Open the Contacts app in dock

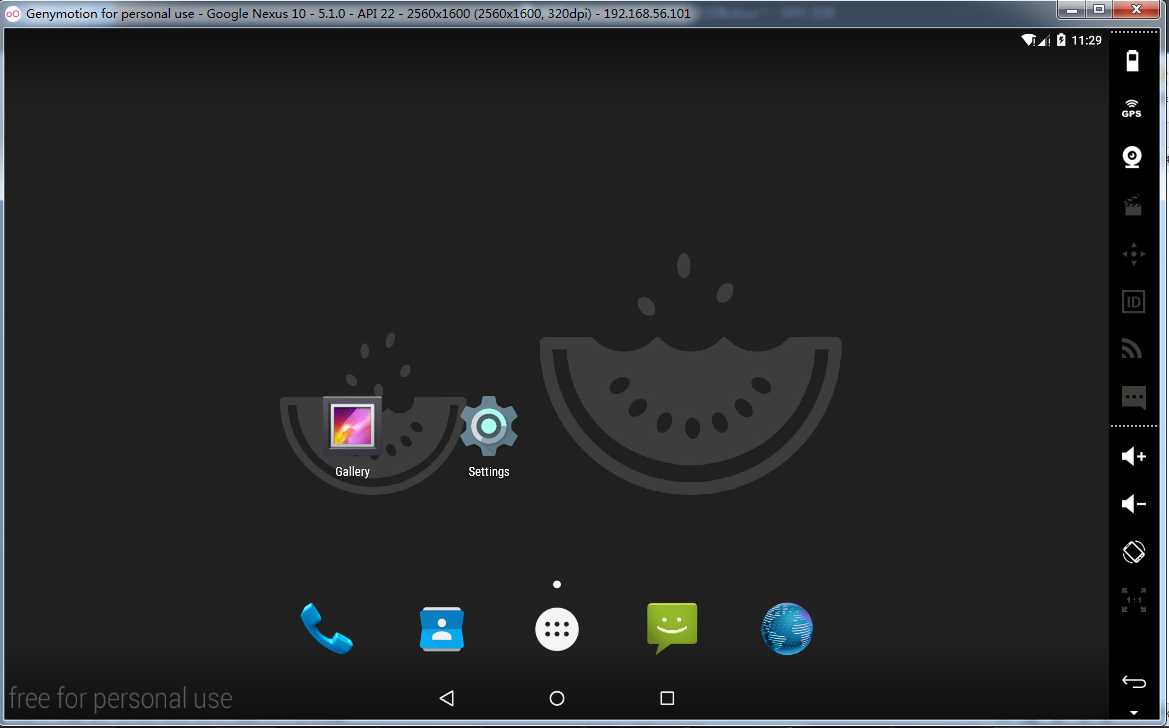441,629
